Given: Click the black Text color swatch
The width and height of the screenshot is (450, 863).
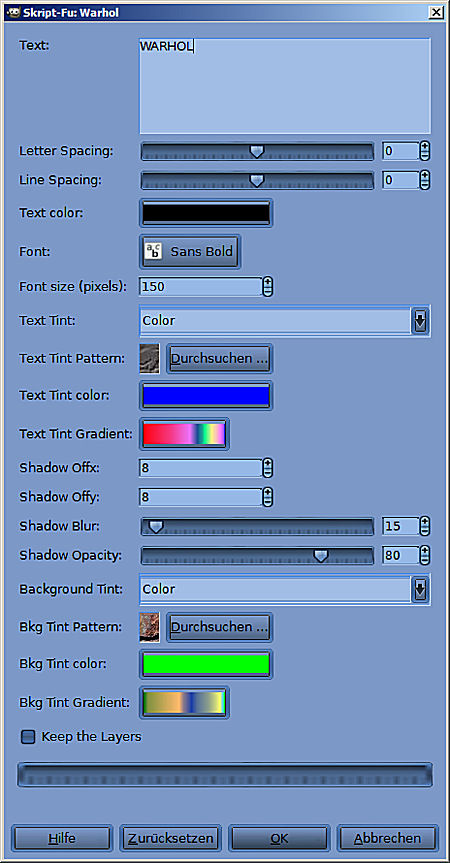Looking at the screenshot, I should [206, 213].
